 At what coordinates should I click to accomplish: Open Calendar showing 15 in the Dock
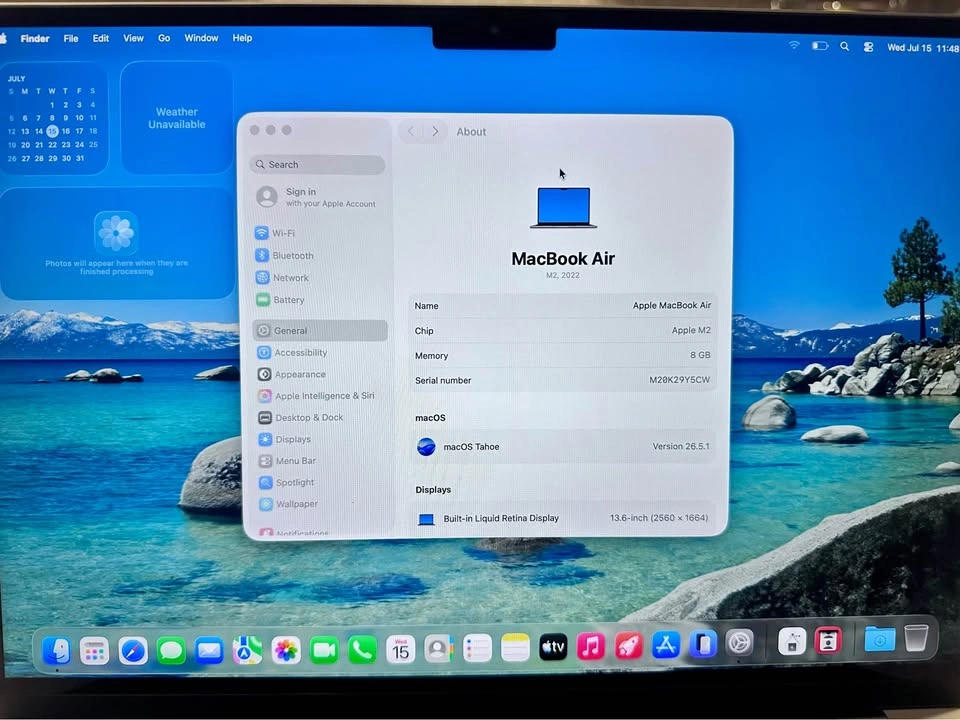(400, 649)
